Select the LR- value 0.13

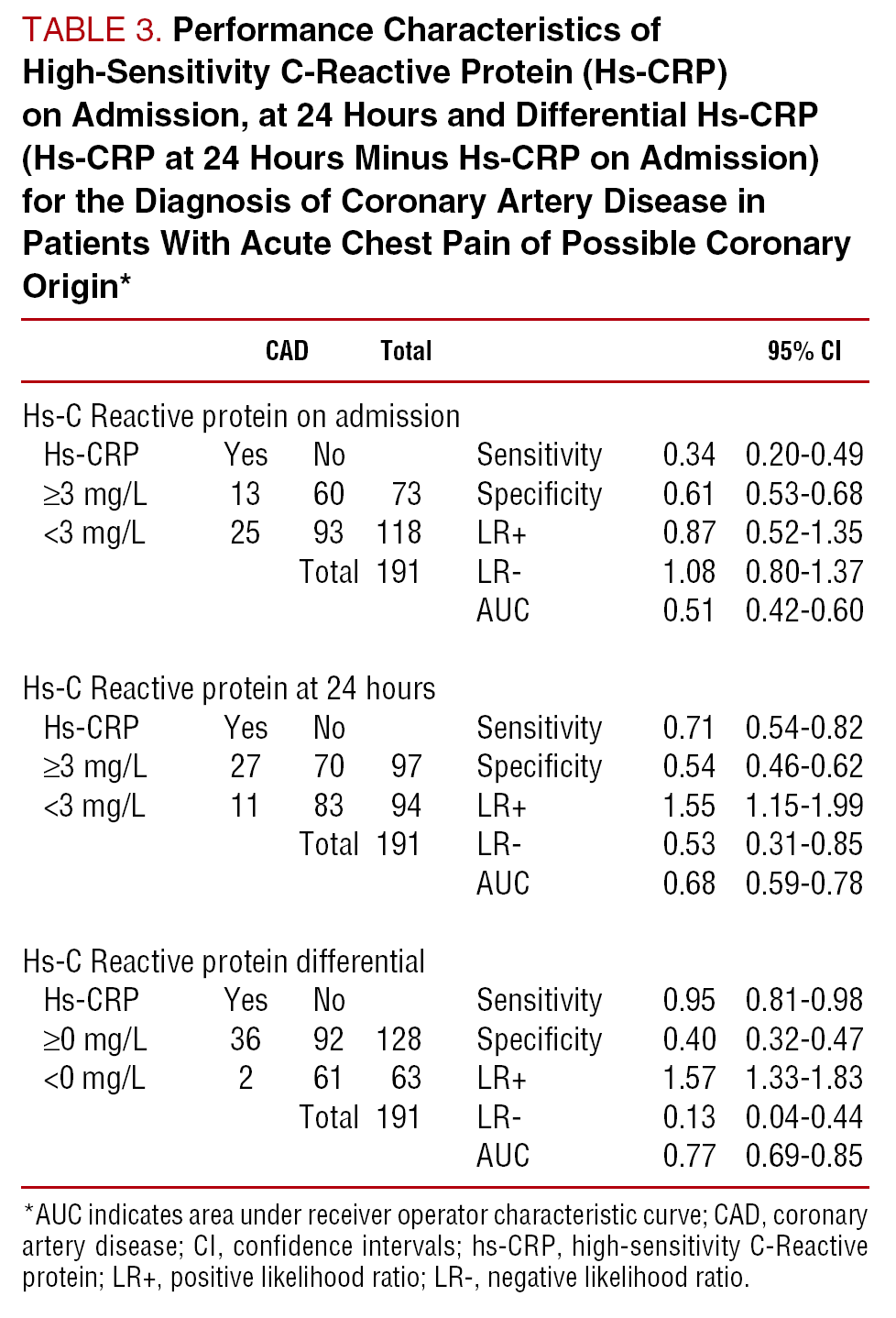(688, 1117)
